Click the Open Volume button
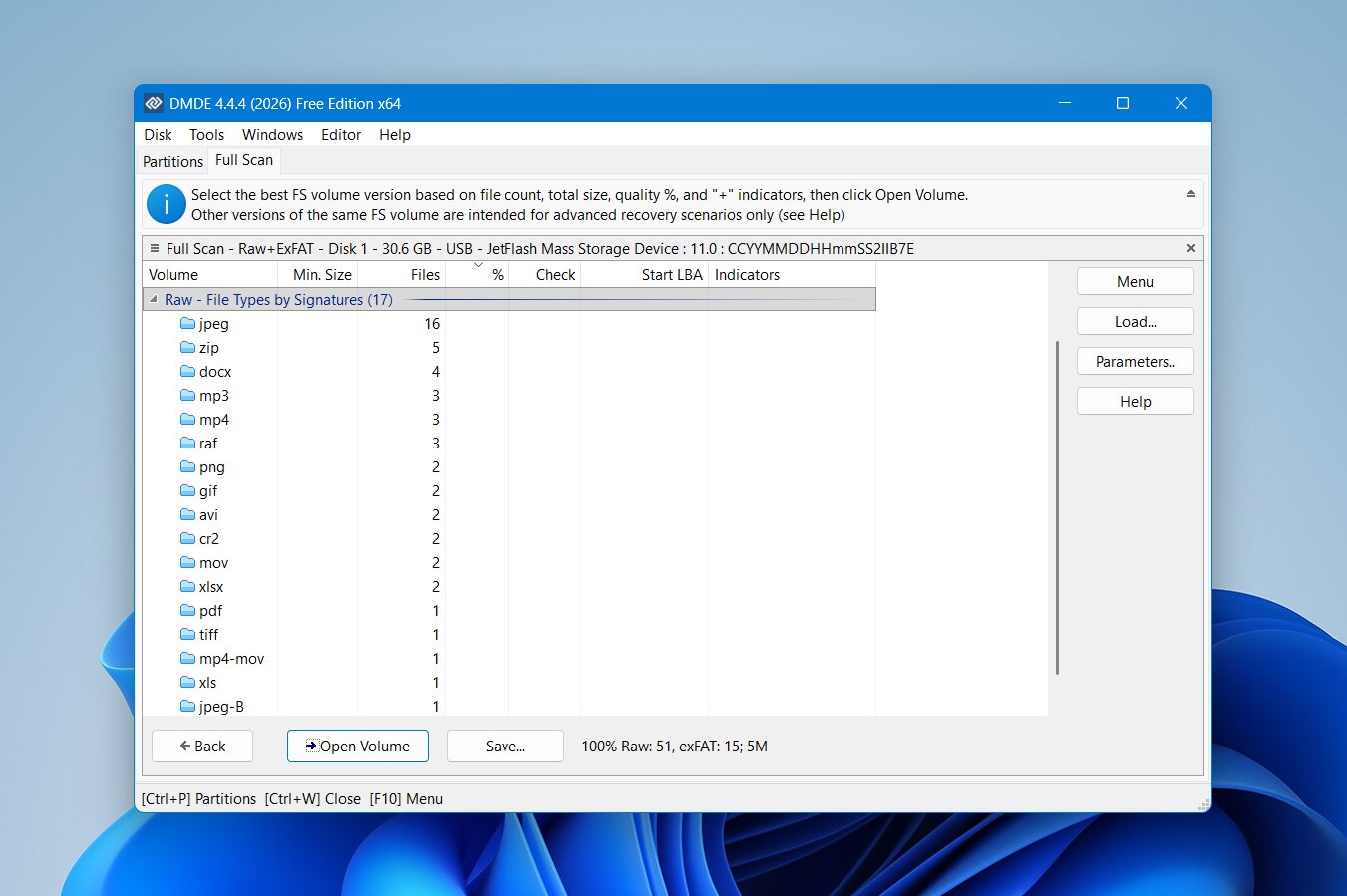This screenshot has height=896, width=1347. pyautogui.click(x=358, y=746)
